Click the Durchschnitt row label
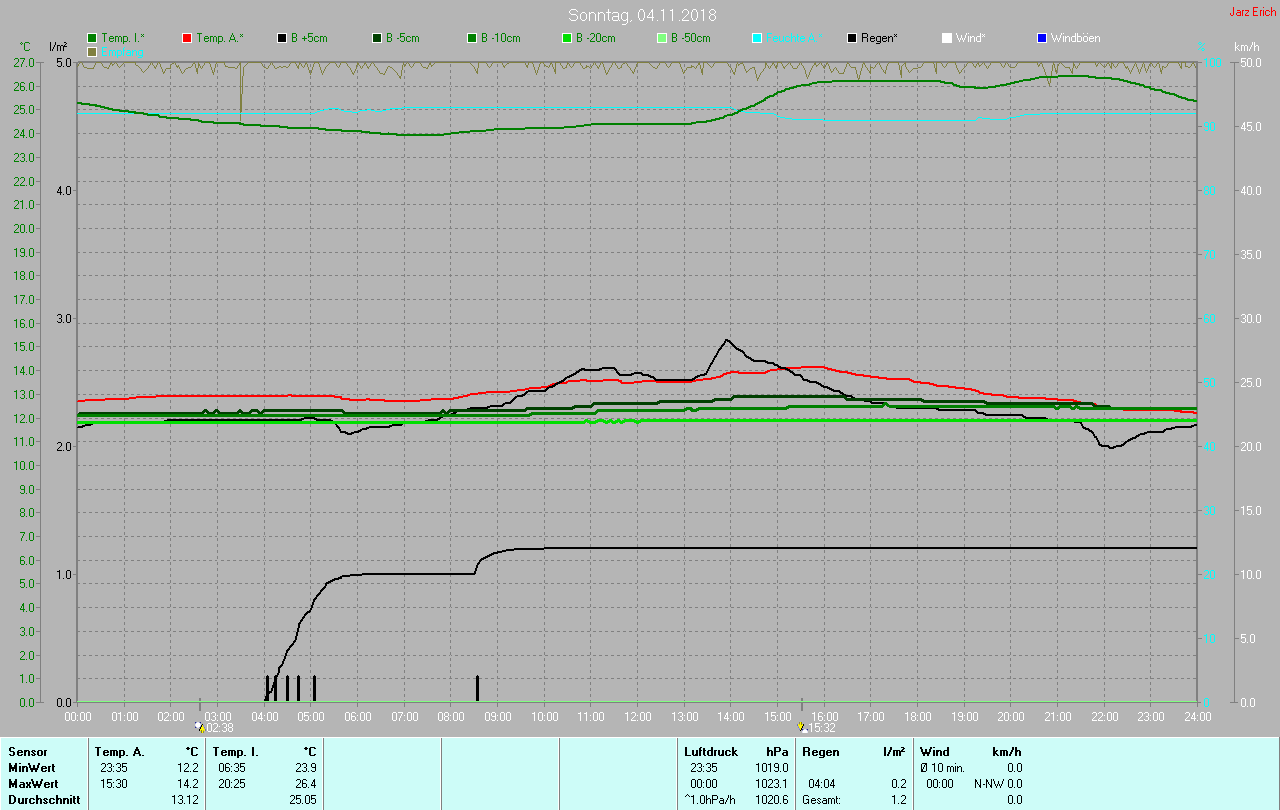 (x=42, y=800)
